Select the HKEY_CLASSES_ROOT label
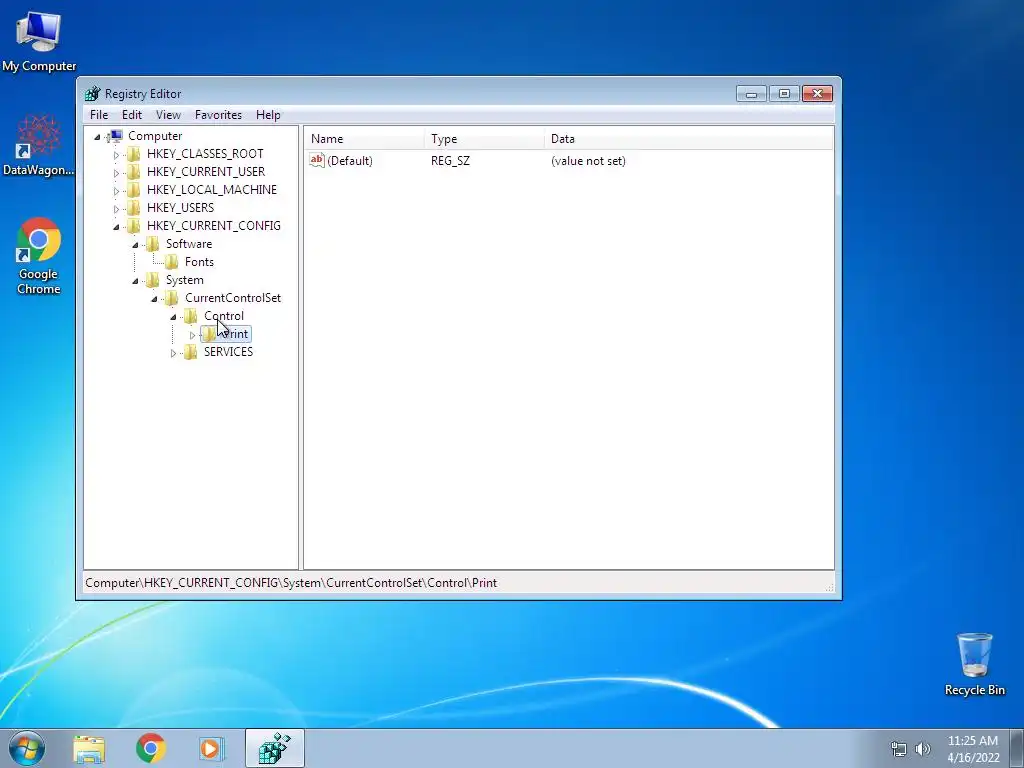Screen dimensions: 1024x768 (x=205, y=153)
